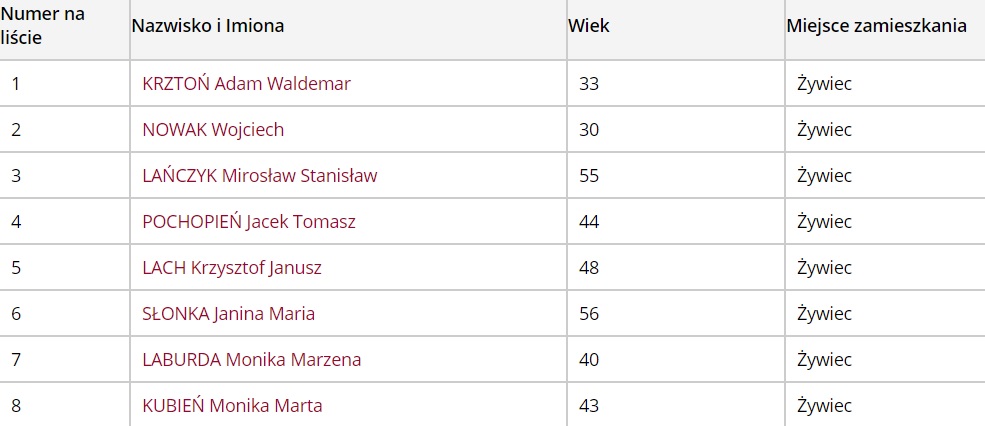The image size is (985, 426).
Task: Select the age value 43
Action: click(x=589, y=406)
